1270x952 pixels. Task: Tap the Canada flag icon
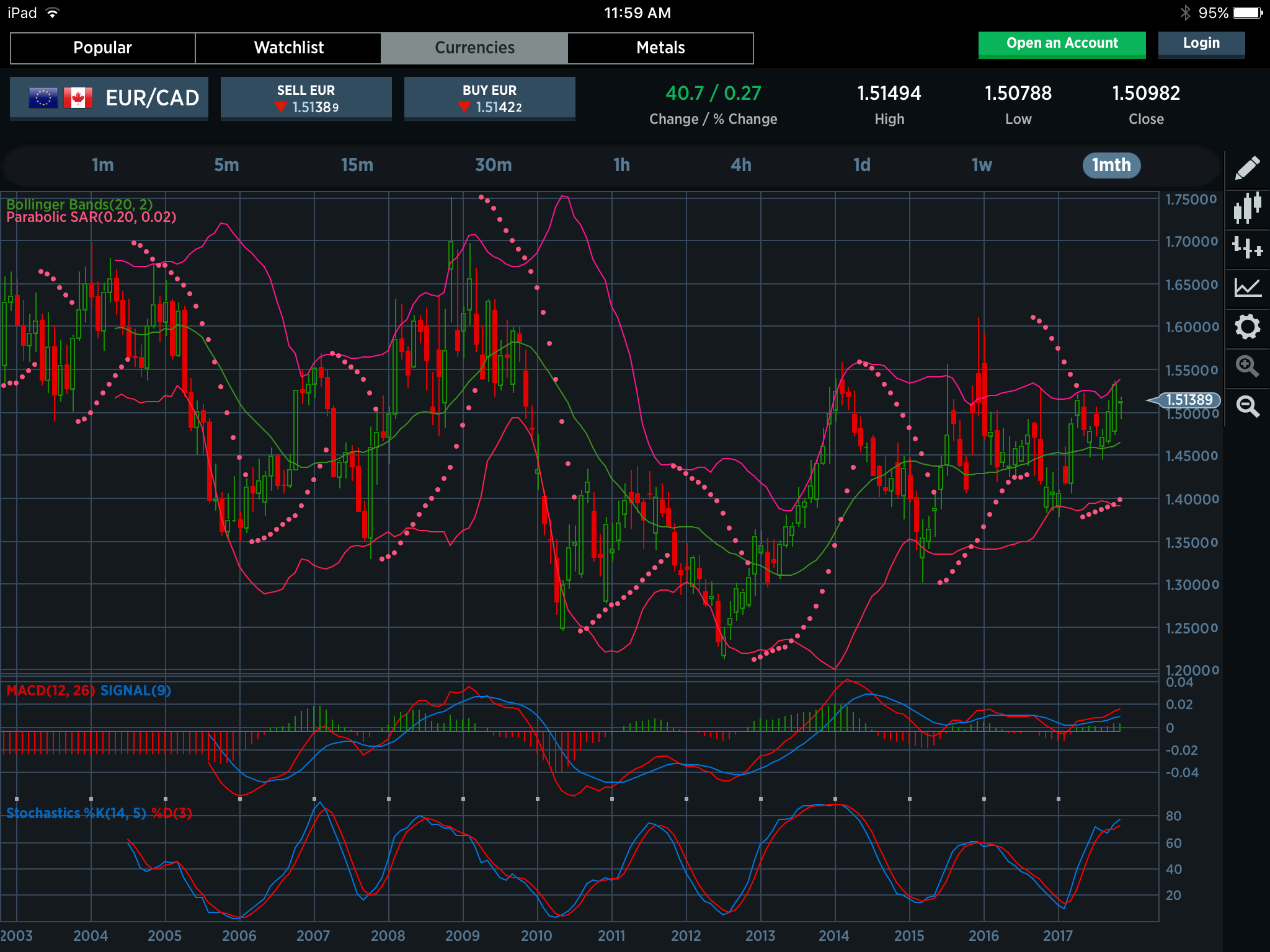tap(78, 98)
